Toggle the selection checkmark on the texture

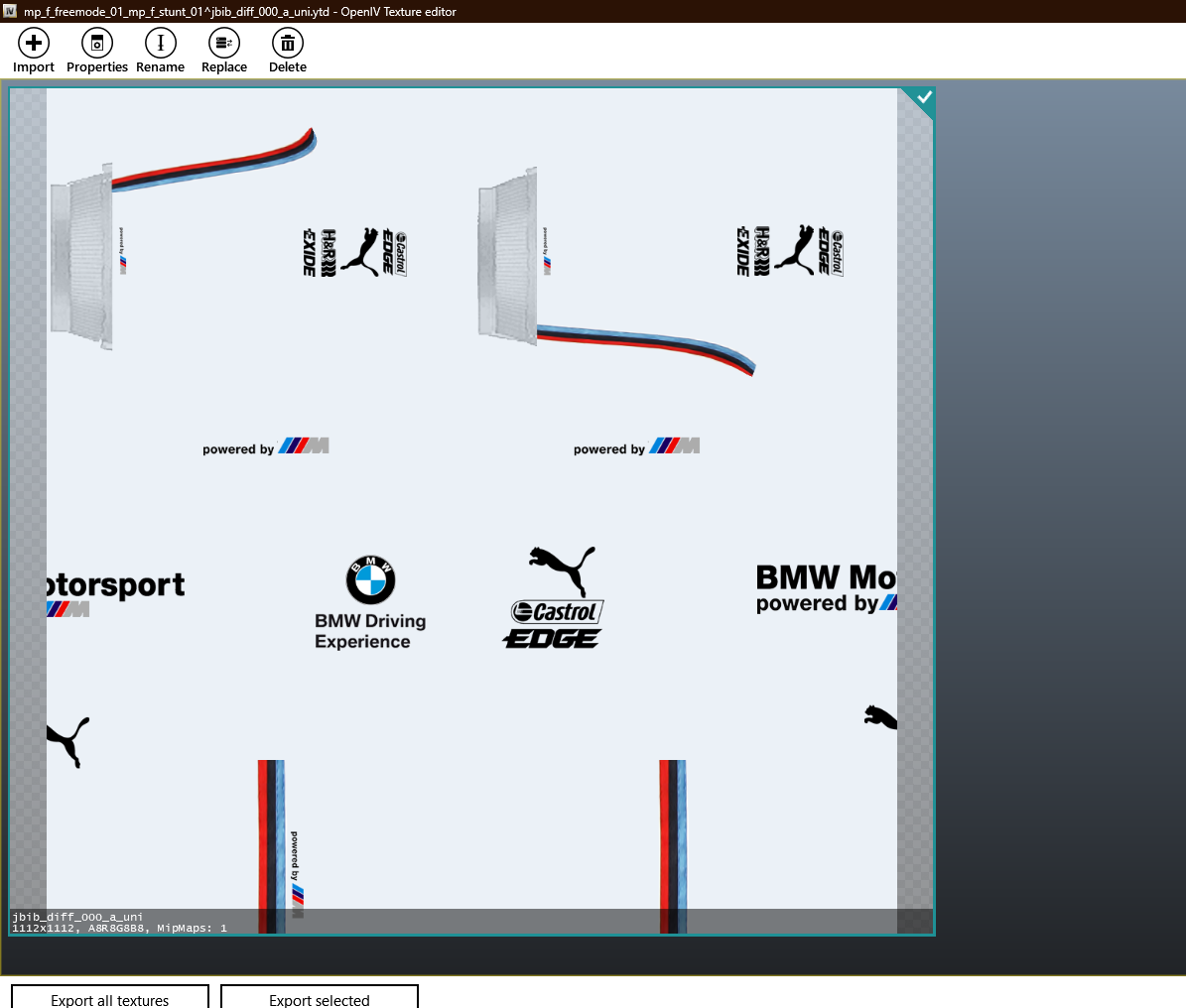[924, 97]
